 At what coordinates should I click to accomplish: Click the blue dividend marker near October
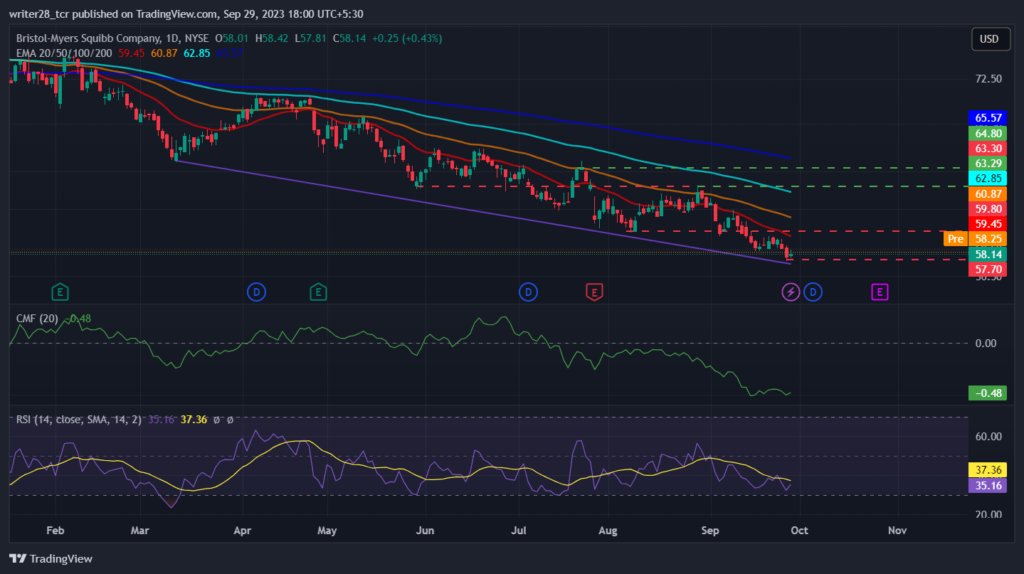point(813,292)
